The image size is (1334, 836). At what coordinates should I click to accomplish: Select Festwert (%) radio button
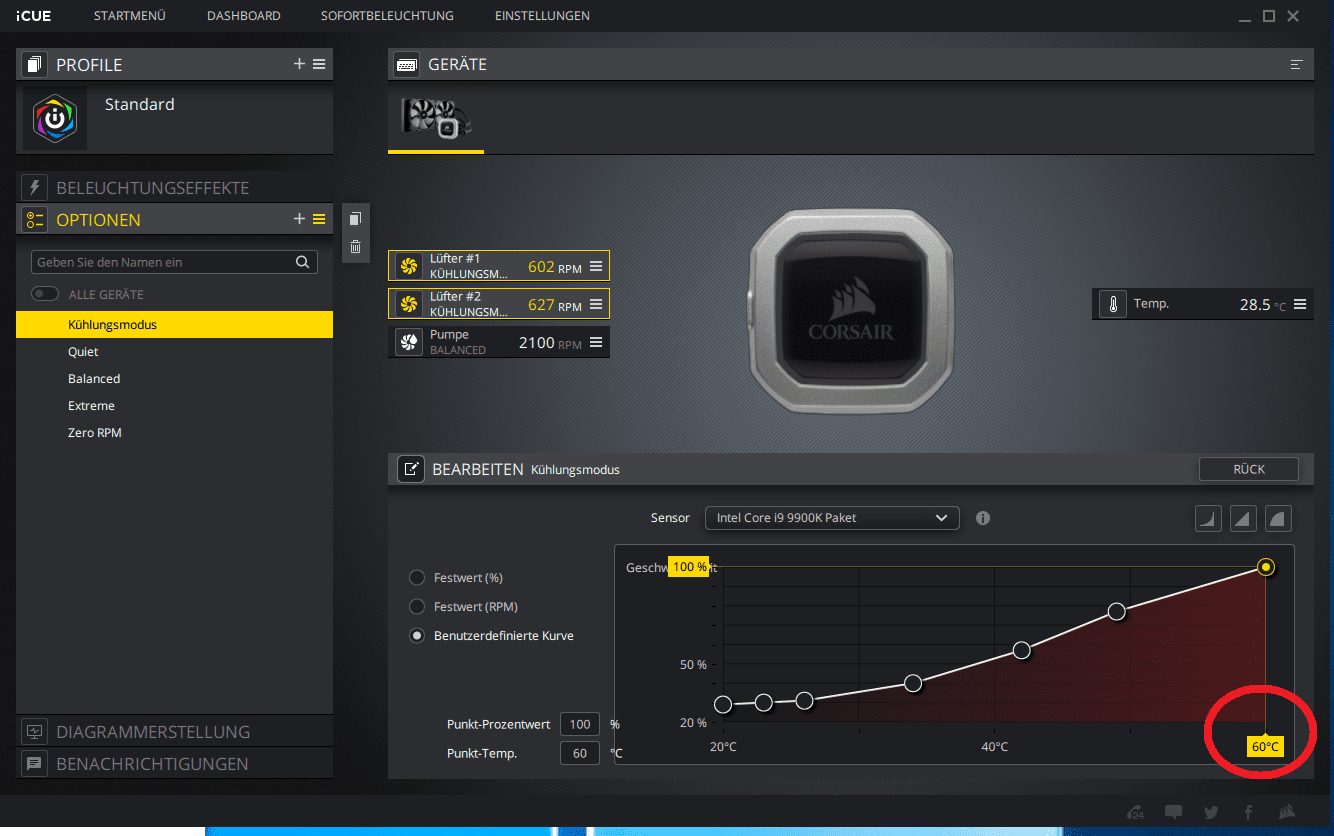point(417,578)
